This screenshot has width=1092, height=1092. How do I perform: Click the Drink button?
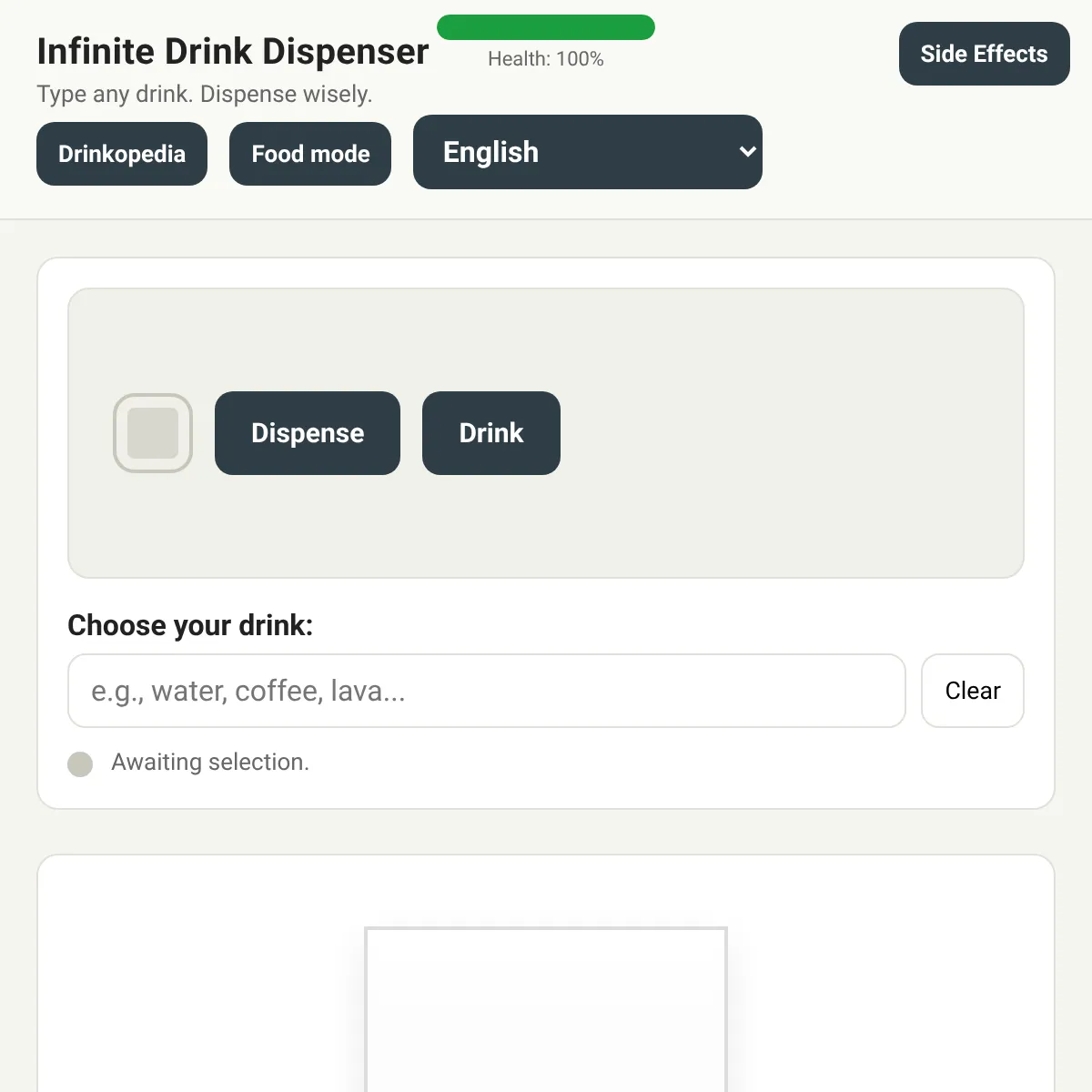tap(491, 433)
